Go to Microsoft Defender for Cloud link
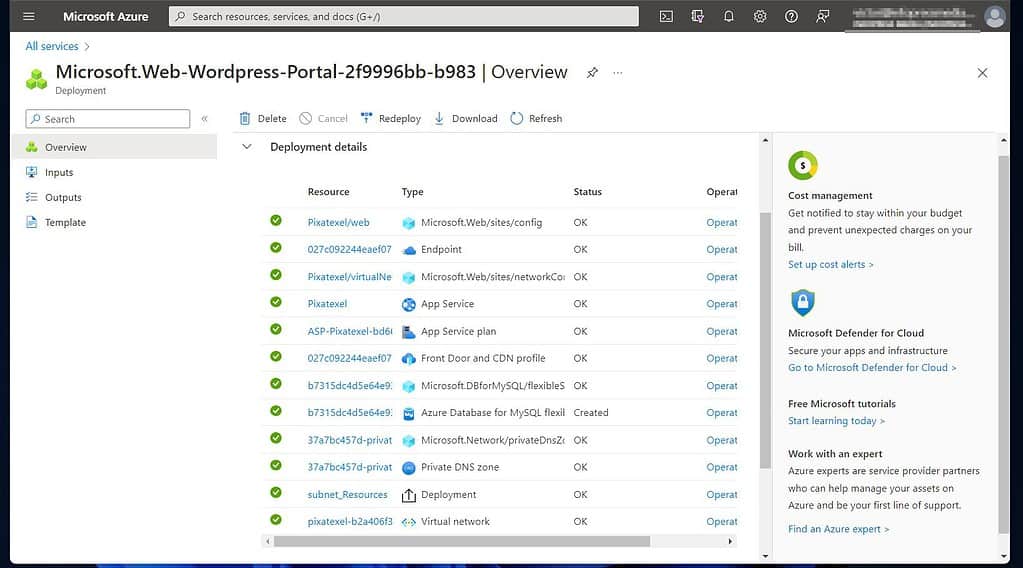1023x568 pixels. click(872, 367)
